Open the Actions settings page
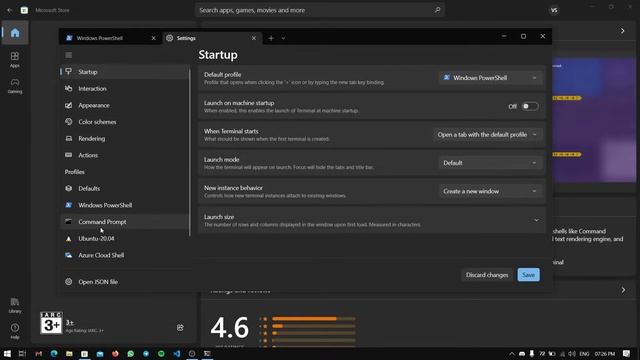 (124, 155)
